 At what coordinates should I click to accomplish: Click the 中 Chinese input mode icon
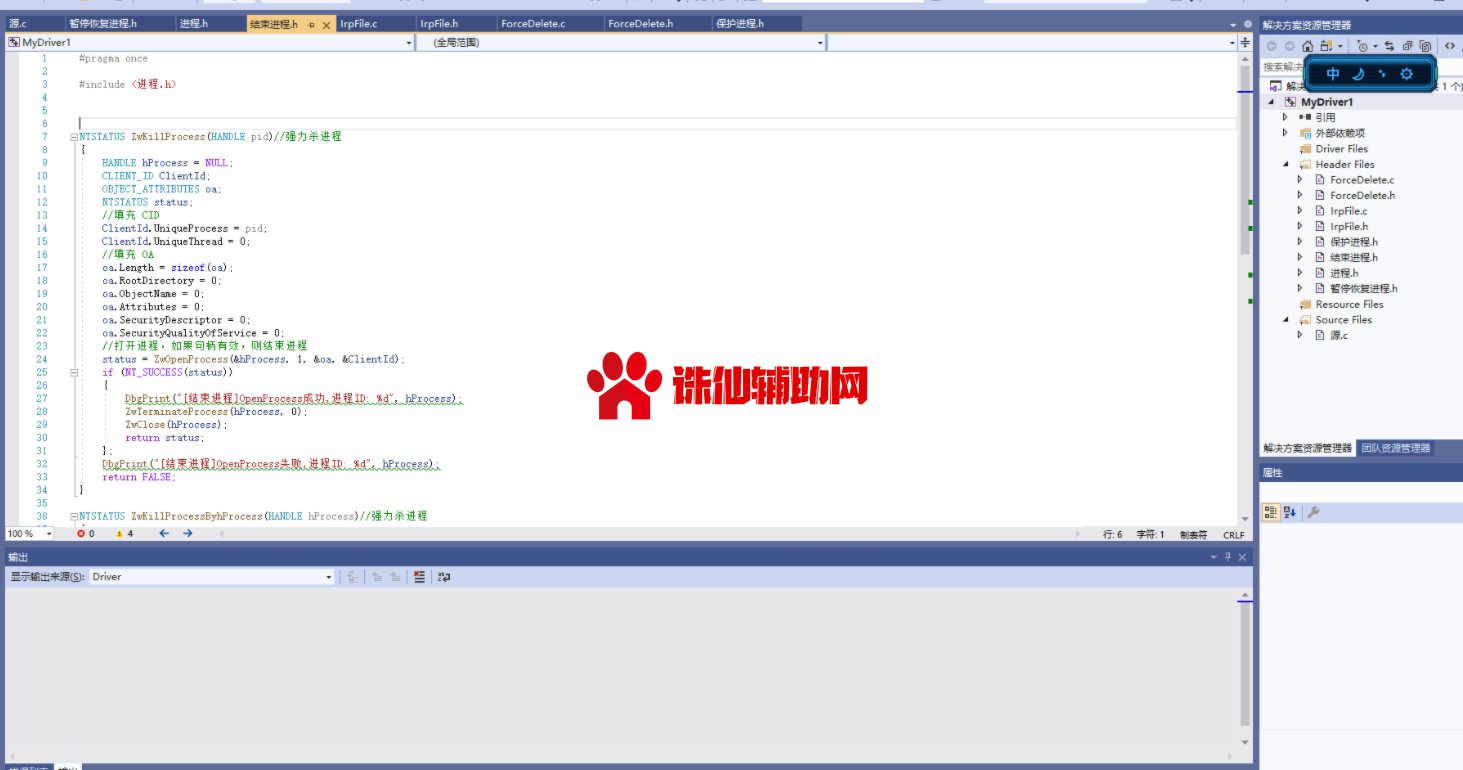(x=1333, y=73)
